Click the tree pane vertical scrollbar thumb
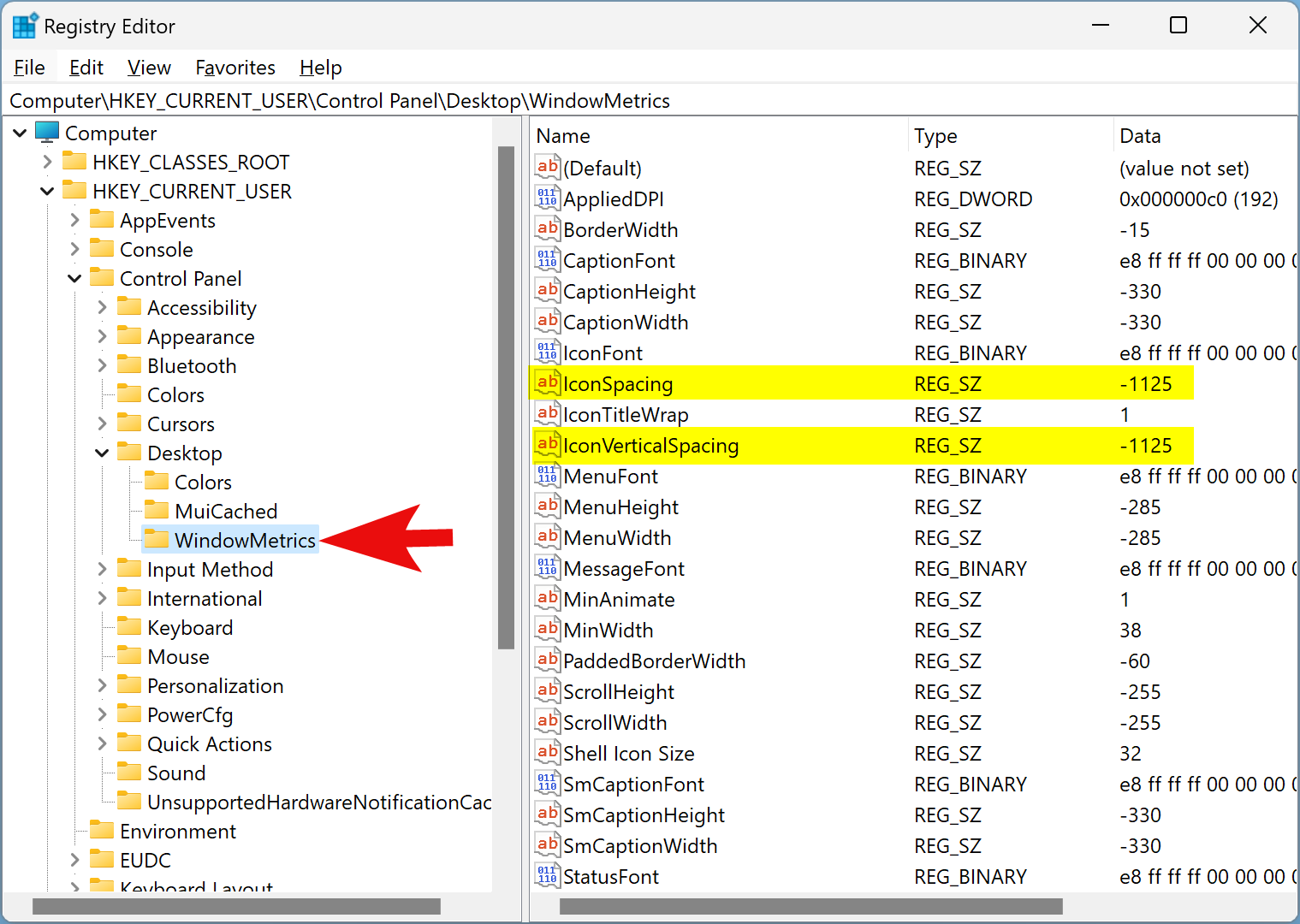This screenshot has width=1300, height=924. tap(506, 398)
